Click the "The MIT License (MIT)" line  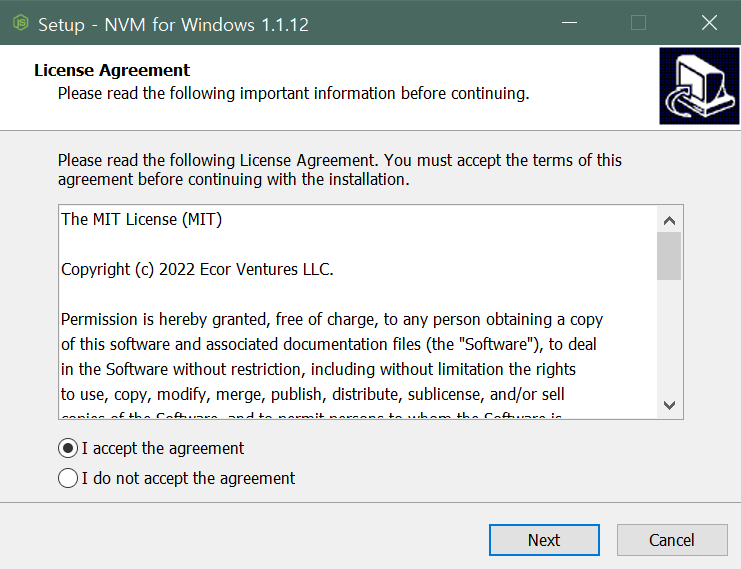pyautogui.click(x=142, y=219)
